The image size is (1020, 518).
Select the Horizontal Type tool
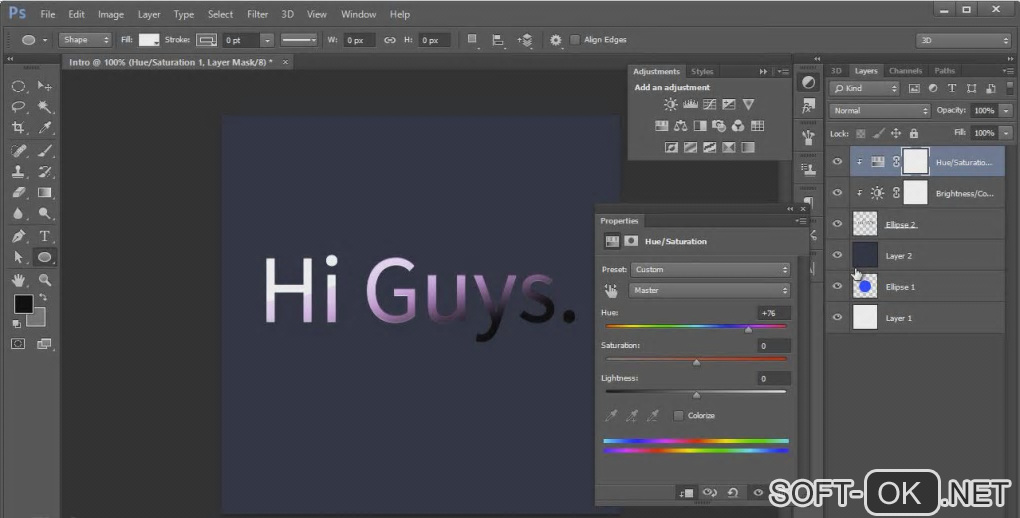(x=45, y=236)
